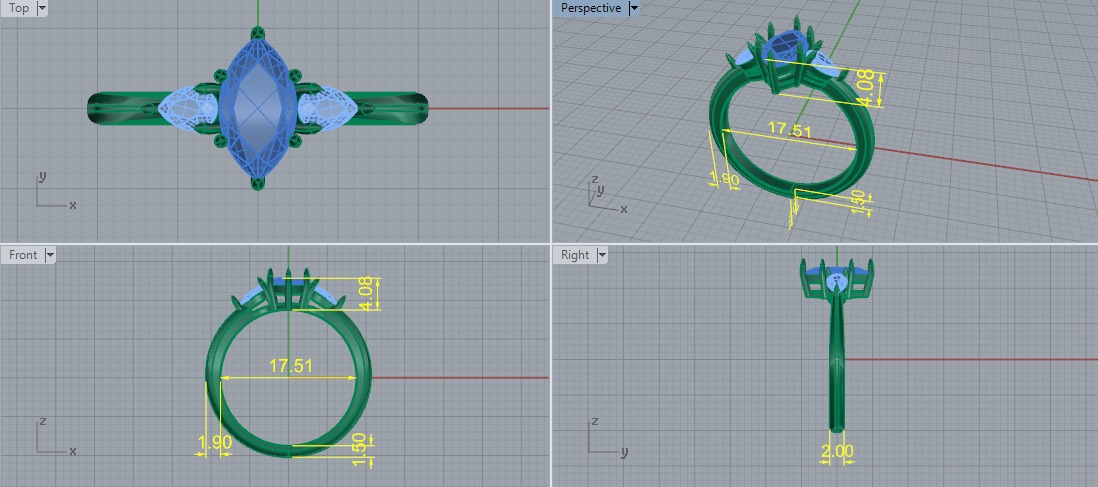The width and height of the screenshot is (1098, 487).
Task: Open the Right viewport dropdown arrow
Action: pos(602,255)
